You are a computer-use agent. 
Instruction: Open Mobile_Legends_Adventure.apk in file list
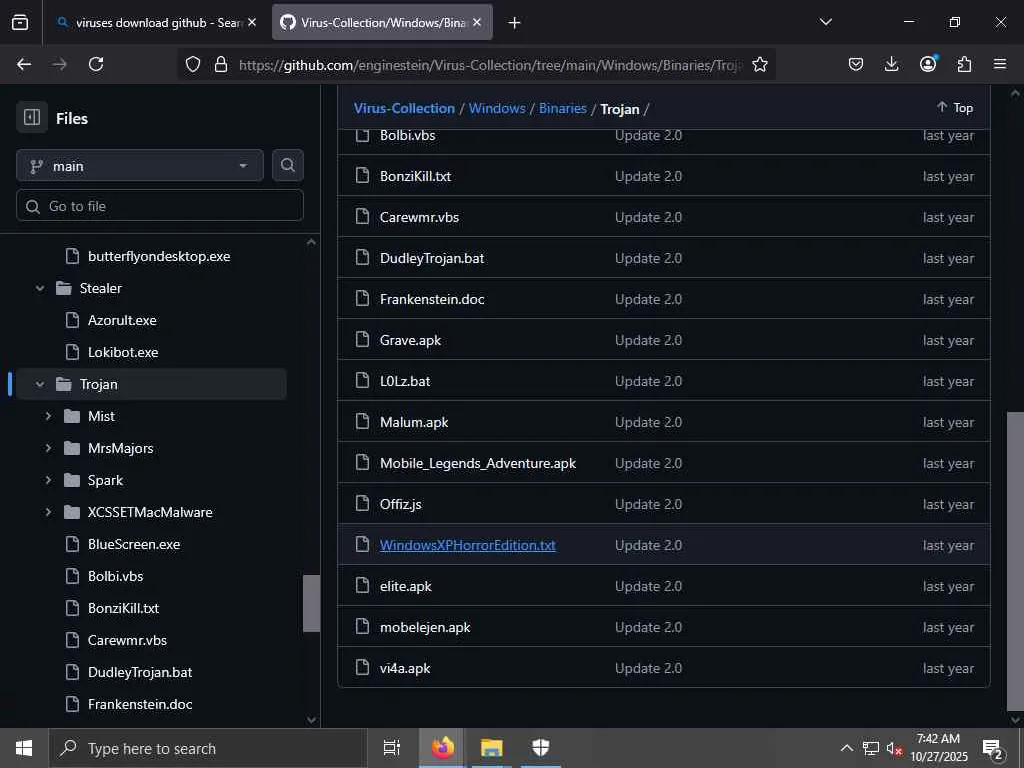pos(478,463)
